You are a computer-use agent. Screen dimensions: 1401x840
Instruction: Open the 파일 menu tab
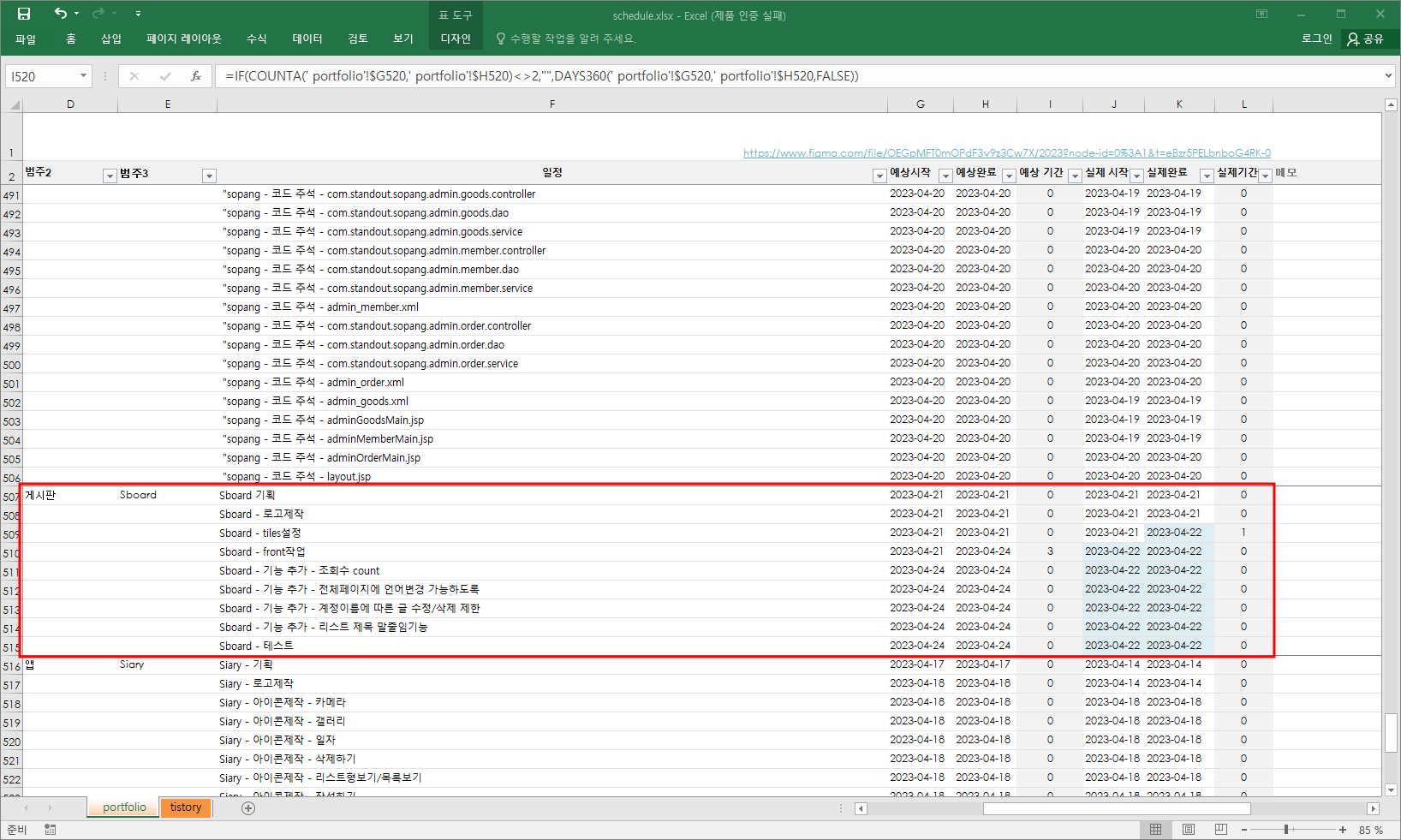pos(26,39)
